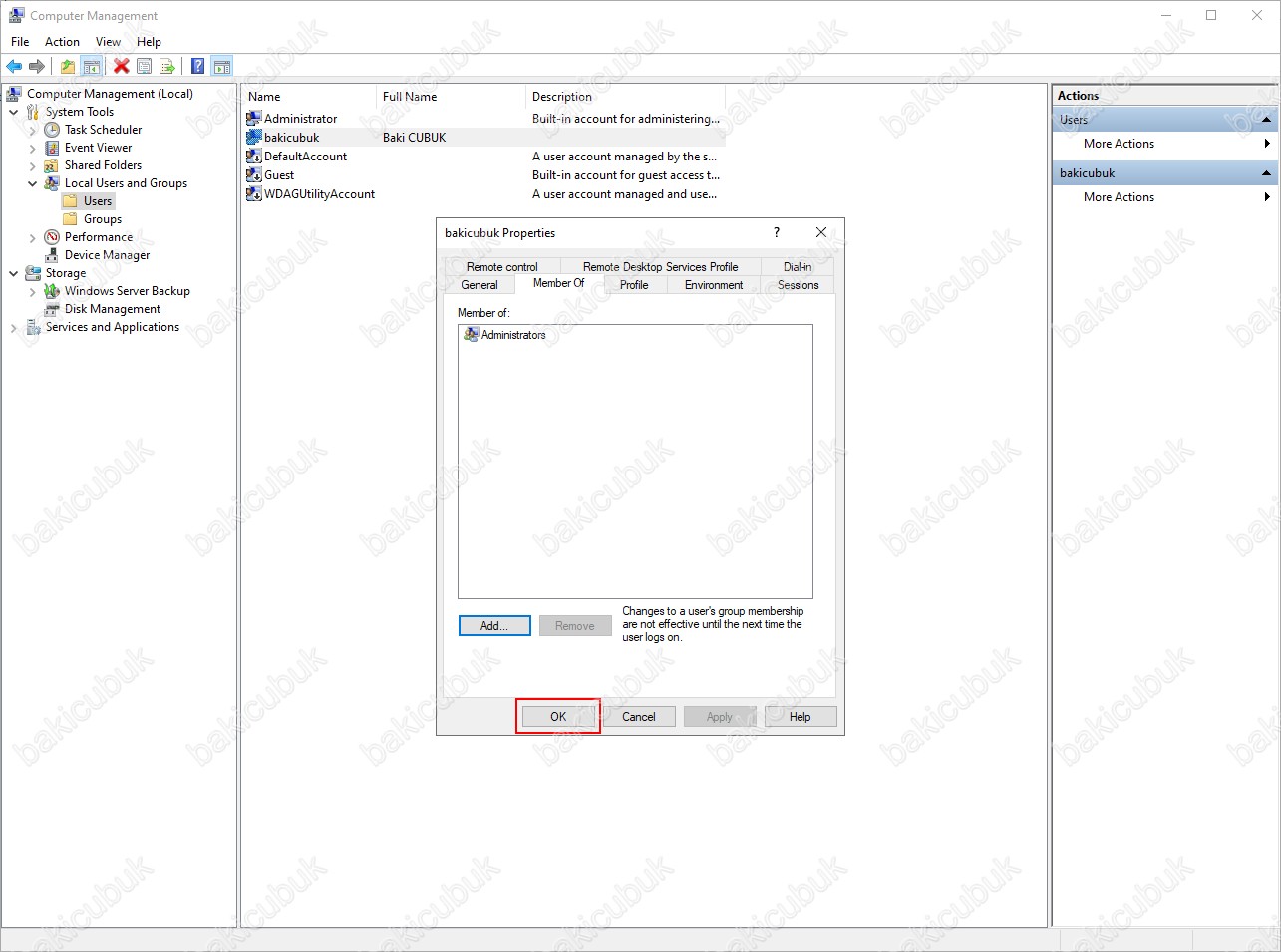Click Cancel in the Properties dialog

[639, 717]
